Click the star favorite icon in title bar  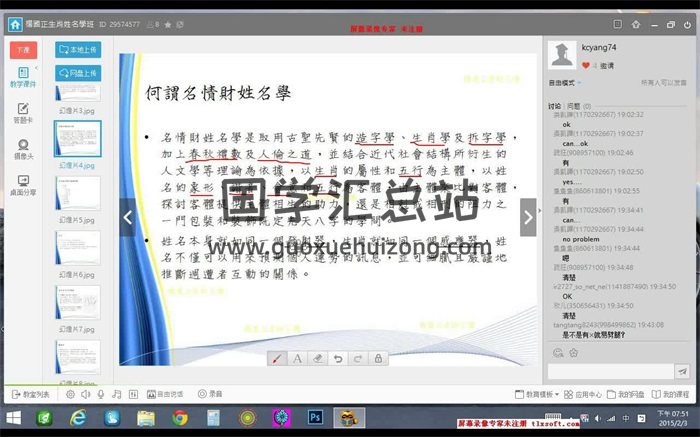click(168, 25)
